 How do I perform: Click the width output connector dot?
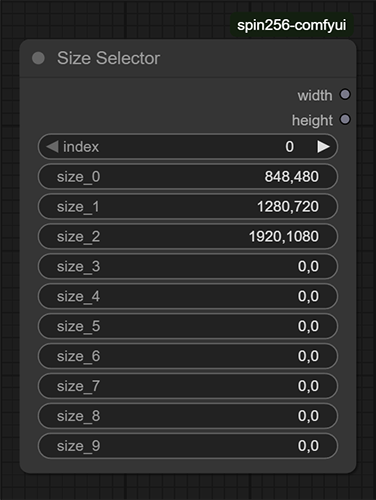(345, 95)
